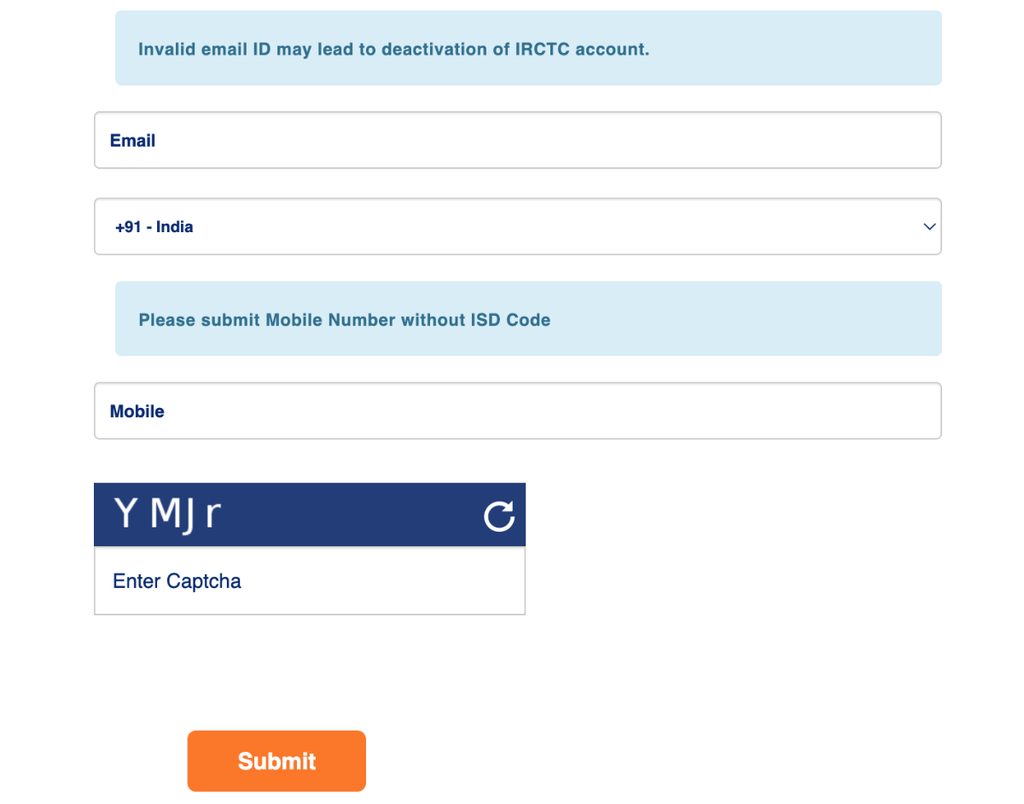1024x804 pixels.
Task: Click the Mobile placeholder label
Action: tap(137, 411)
